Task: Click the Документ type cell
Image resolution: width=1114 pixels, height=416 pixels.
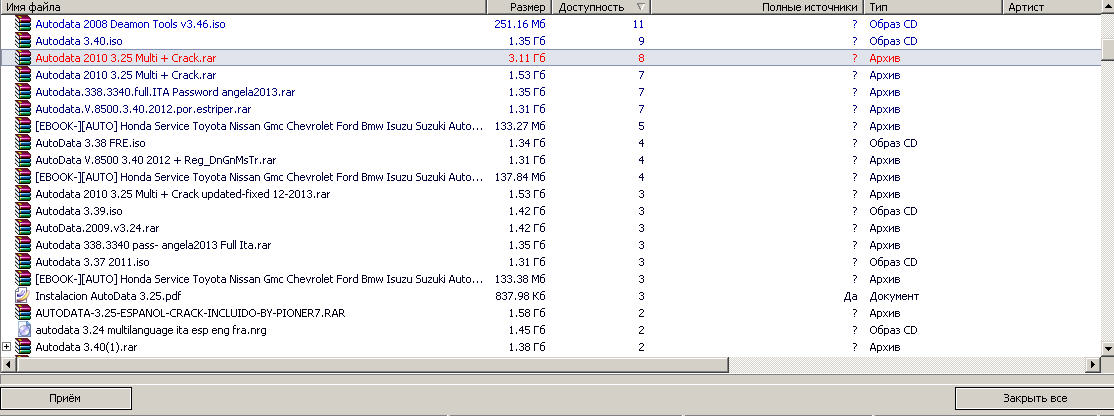Action: (894, 297)
